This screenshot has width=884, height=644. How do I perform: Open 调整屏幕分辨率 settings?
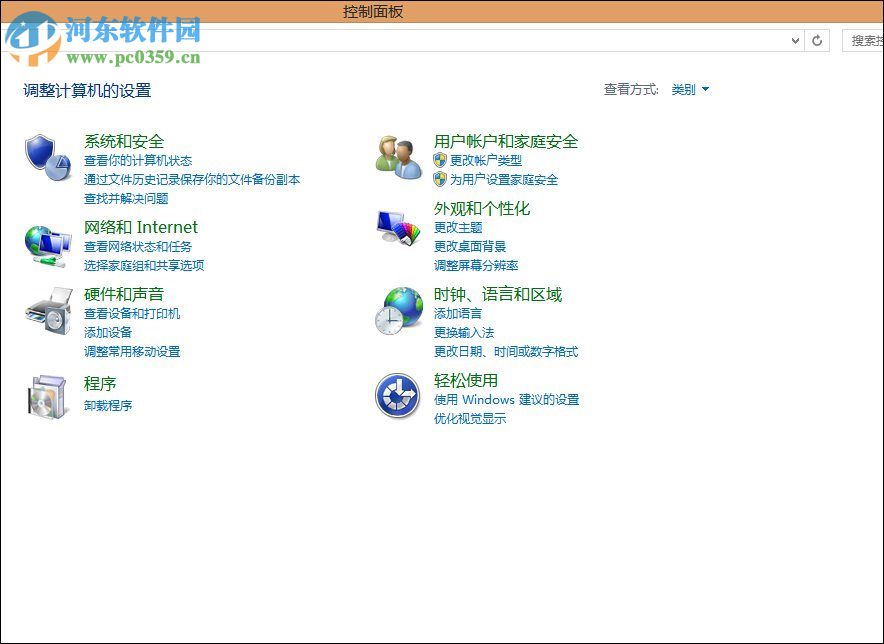coord(478,265)
